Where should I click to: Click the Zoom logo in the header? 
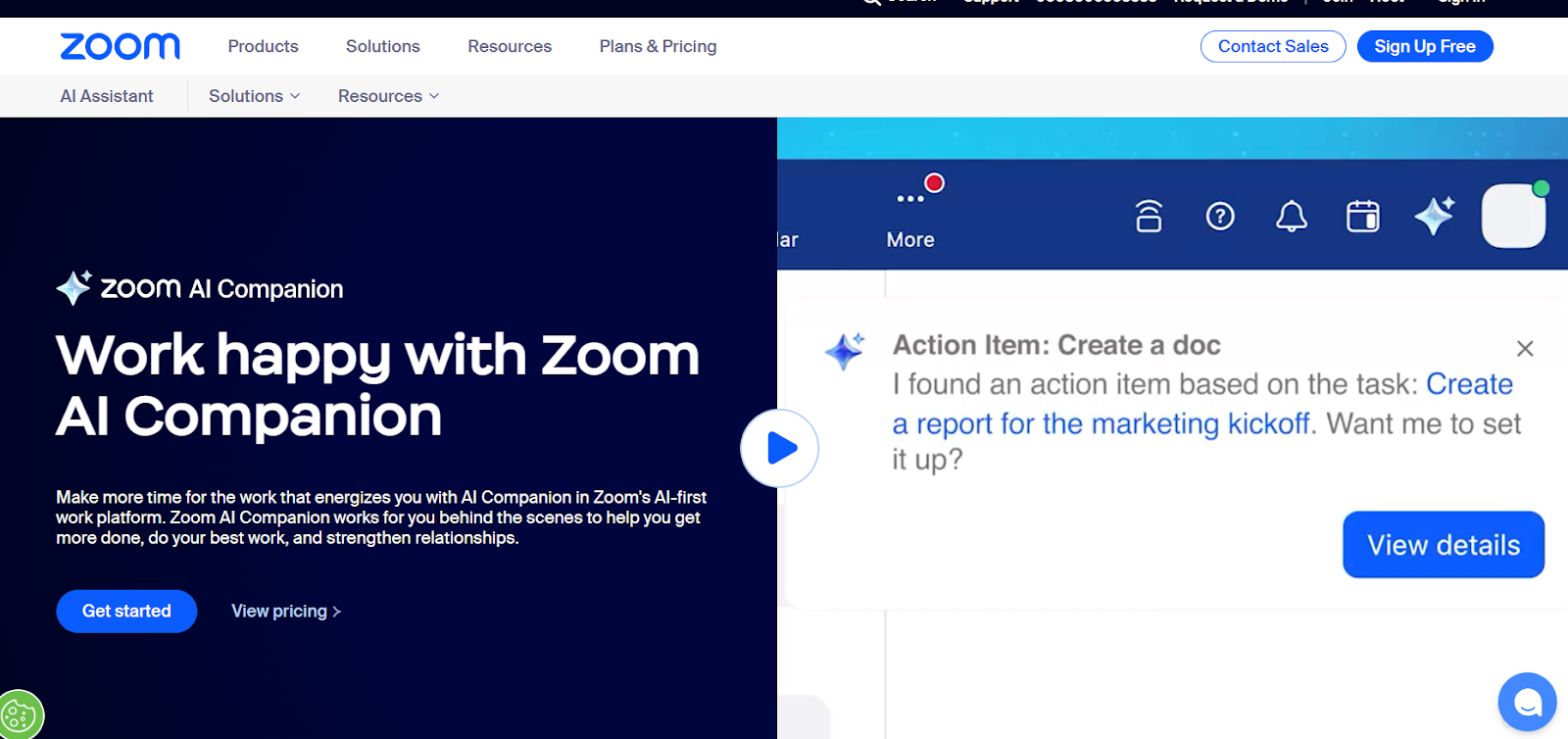click(x=120, y=46)
